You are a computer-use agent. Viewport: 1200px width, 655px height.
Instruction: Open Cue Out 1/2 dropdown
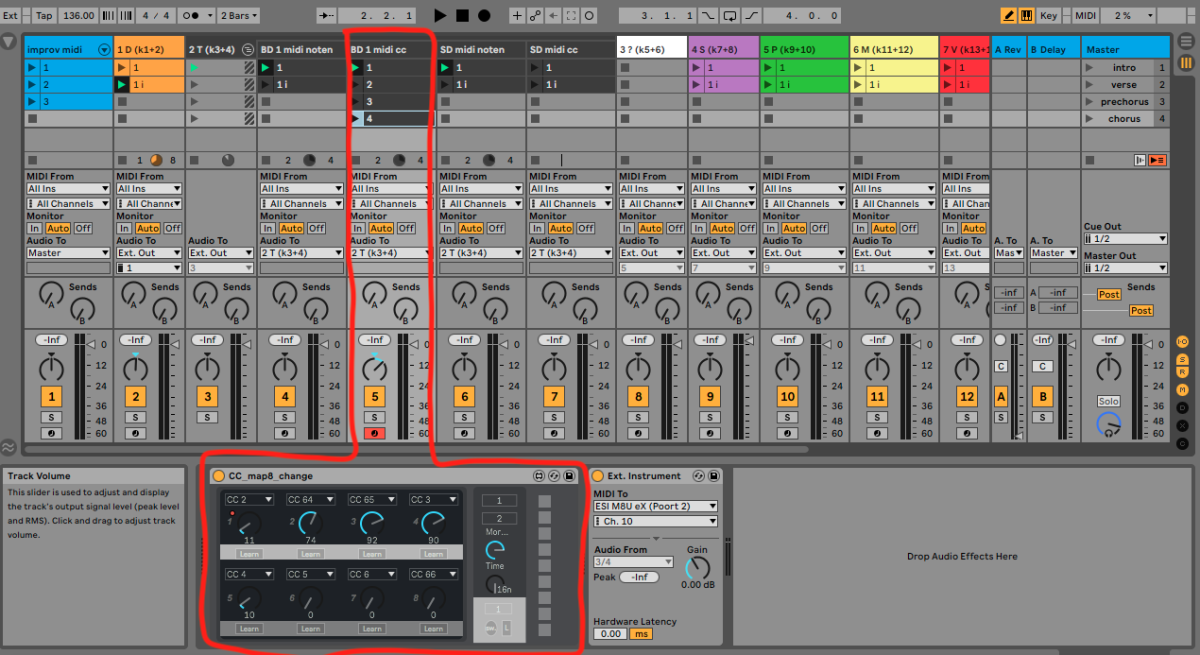[1126, 239]
